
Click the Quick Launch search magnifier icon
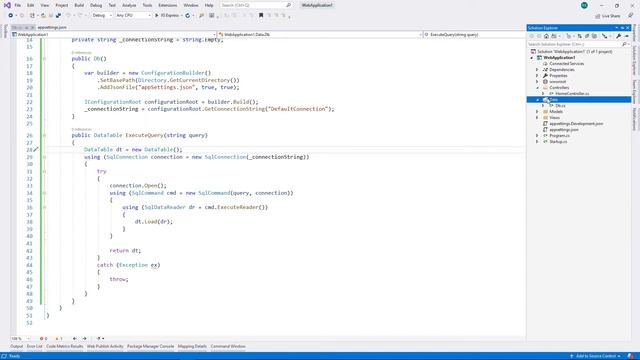[x=289, y=5]
